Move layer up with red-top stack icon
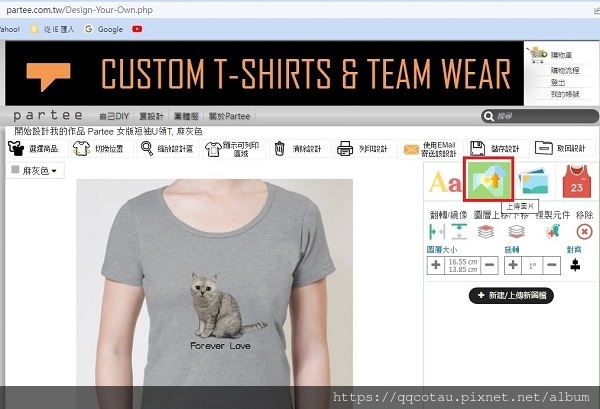Screen dimensions: 600x409 coord(486,231)
